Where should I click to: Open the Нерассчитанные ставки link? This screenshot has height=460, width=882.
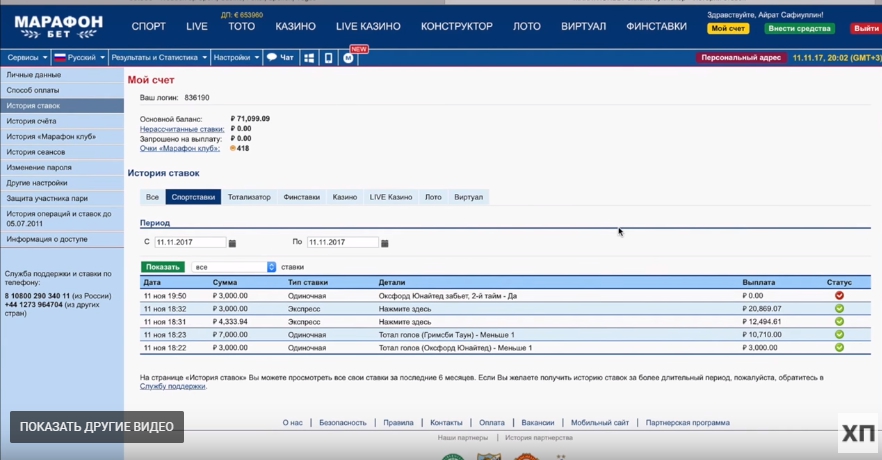coord(182,129)
